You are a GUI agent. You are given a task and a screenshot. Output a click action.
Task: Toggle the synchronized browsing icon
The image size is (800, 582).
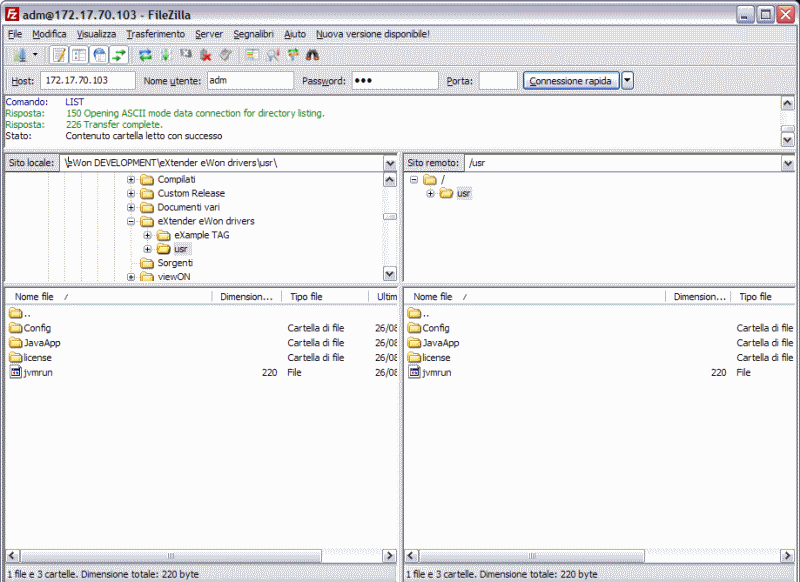293,55
